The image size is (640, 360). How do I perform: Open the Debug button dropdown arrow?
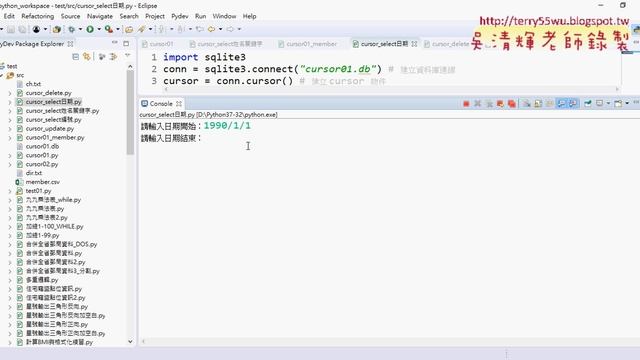click(x=80, y=29)
